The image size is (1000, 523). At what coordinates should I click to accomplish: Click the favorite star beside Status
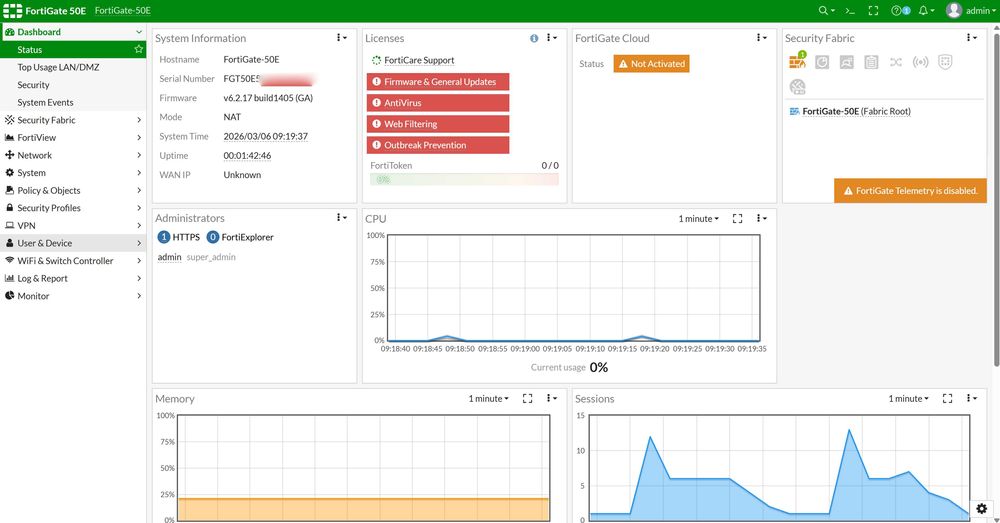138,49
